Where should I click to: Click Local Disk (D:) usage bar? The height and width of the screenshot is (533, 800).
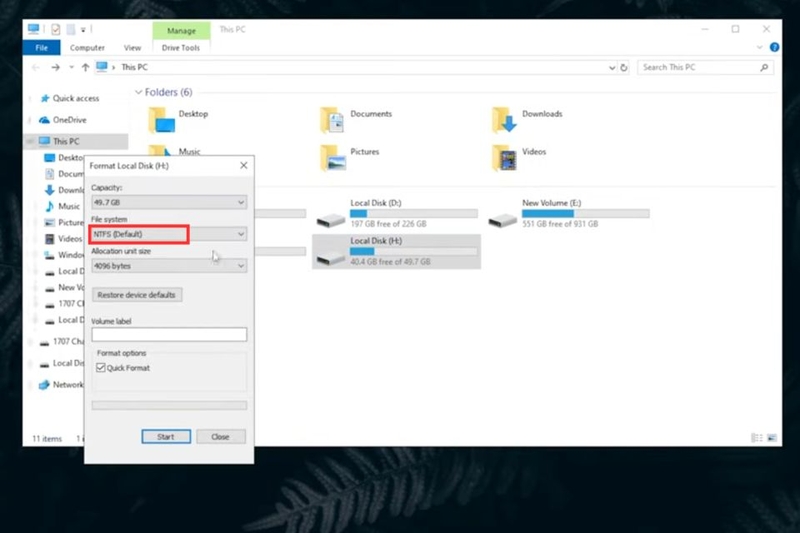(x=414, y=213)
